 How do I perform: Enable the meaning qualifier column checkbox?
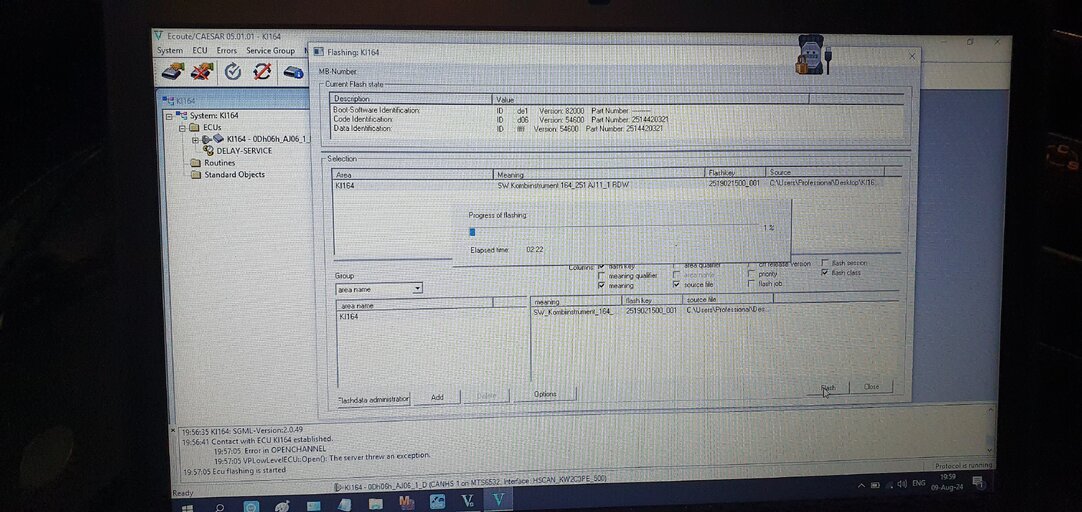tap(602, 275)
